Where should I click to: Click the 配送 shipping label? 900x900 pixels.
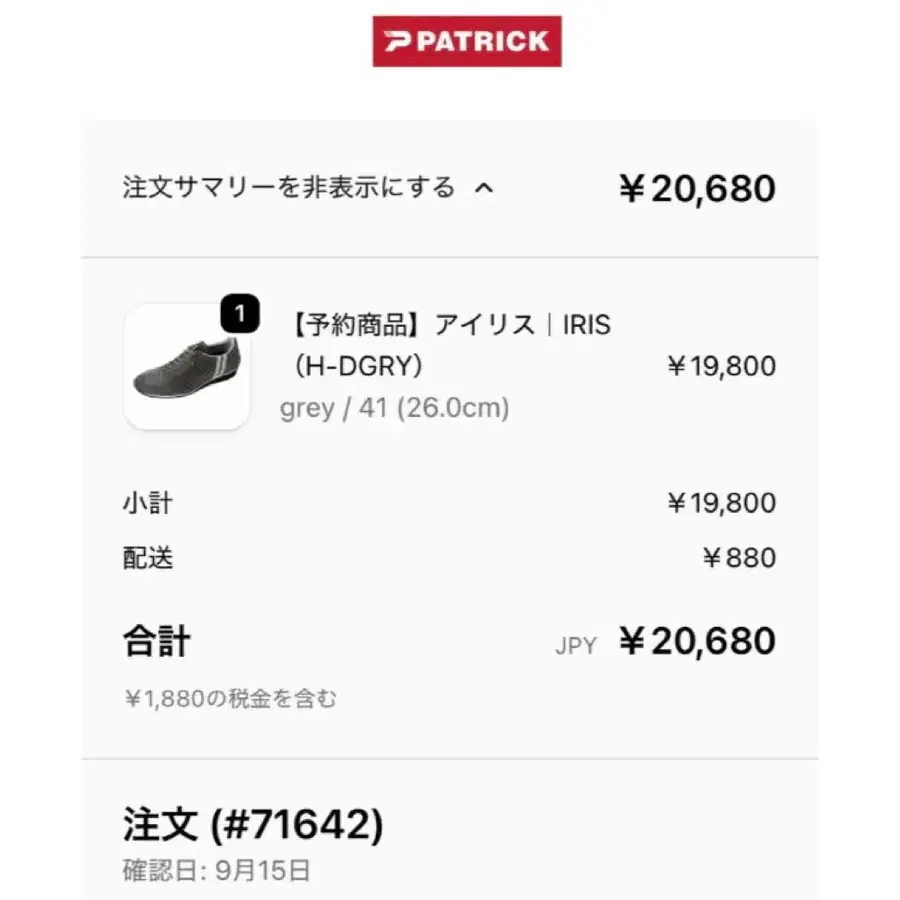tap(148, 558)
